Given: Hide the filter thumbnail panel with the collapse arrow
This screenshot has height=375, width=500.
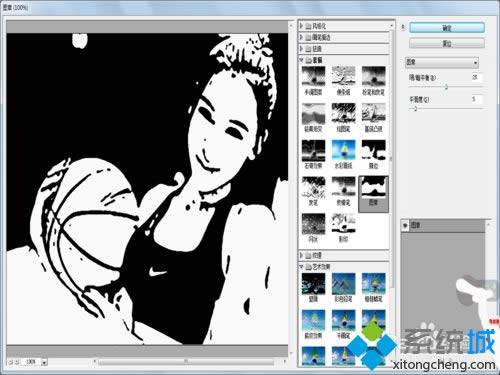Looking at the screenshot, I should [x=403, y=27].
